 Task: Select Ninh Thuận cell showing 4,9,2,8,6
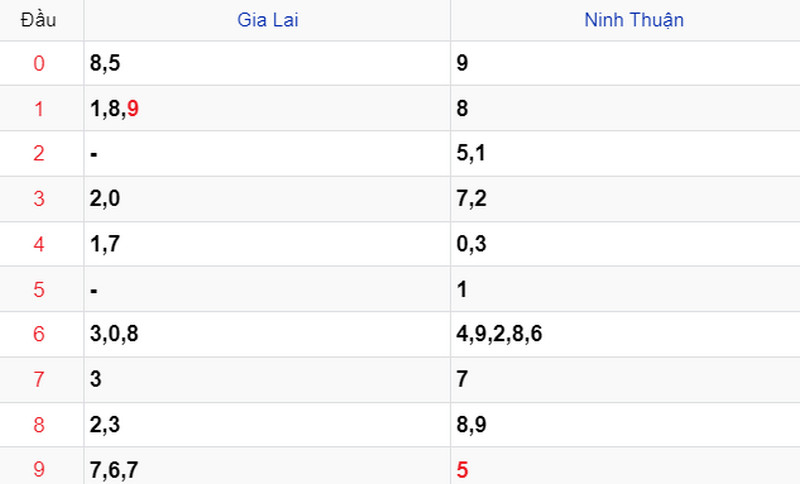[x=626, y=334]
